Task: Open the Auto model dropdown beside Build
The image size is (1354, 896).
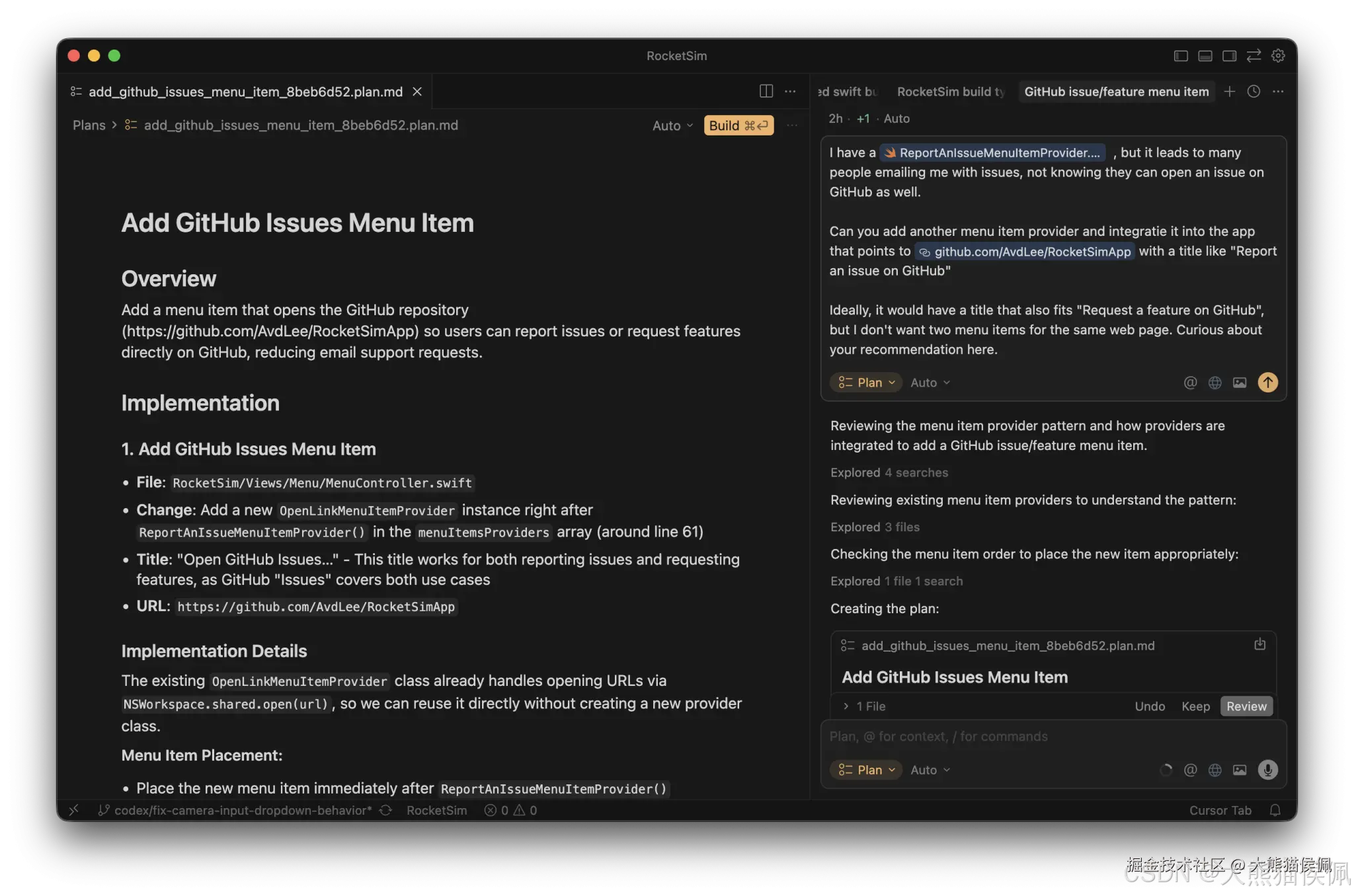Action: point(672,126)
